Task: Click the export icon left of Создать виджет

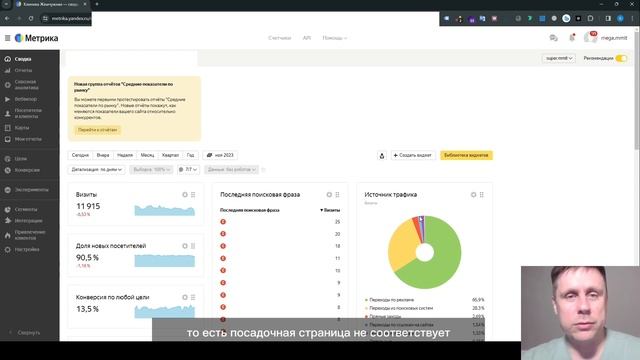Action: point(382,156)
